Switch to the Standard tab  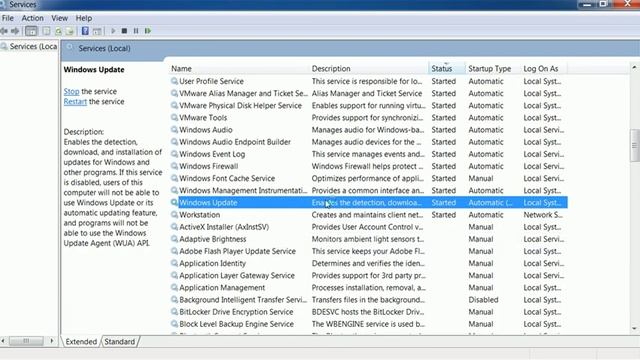(x=119, y=342)
